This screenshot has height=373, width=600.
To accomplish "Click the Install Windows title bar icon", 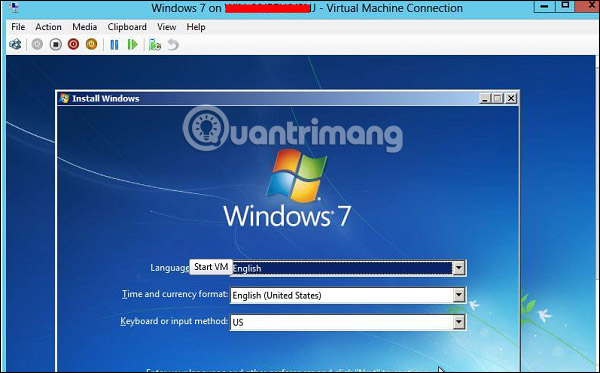I will pos(64,98).
